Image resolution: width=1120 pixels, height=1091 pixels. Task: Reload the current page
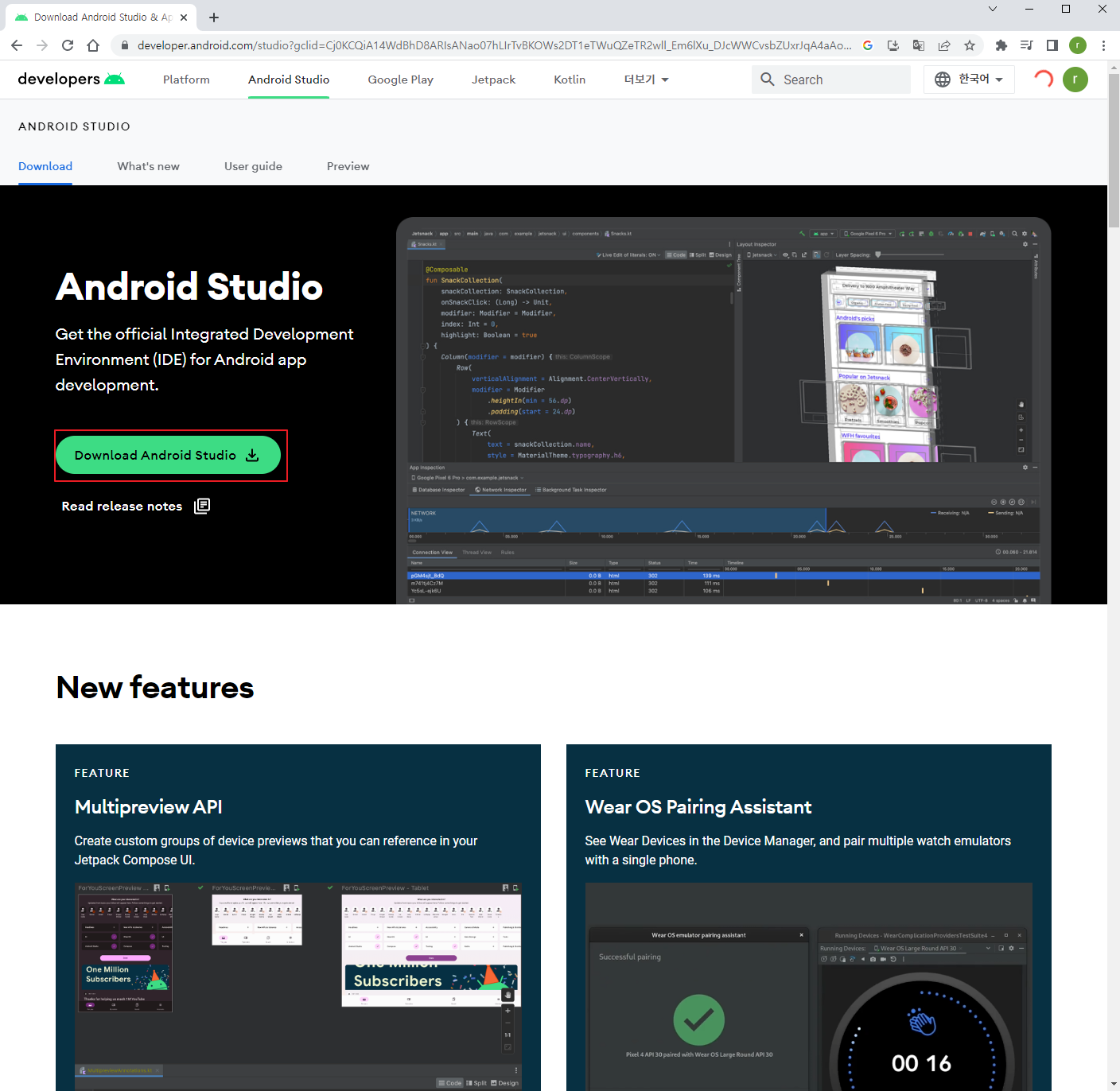[68, 45]
